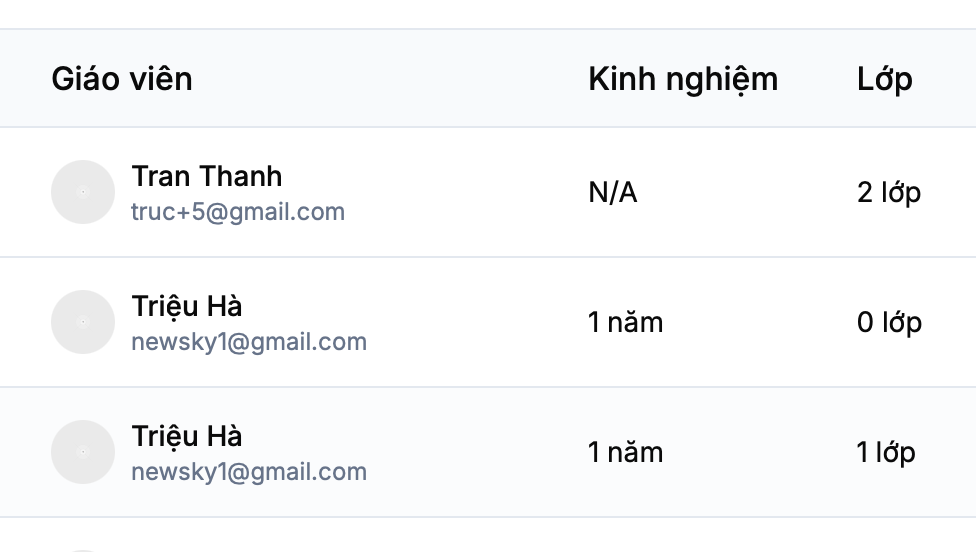This screenshot has height=552, width=976.
Task: Open Triệu Hà name in the 0 lớp row
Action: click(x=187, y=306)
